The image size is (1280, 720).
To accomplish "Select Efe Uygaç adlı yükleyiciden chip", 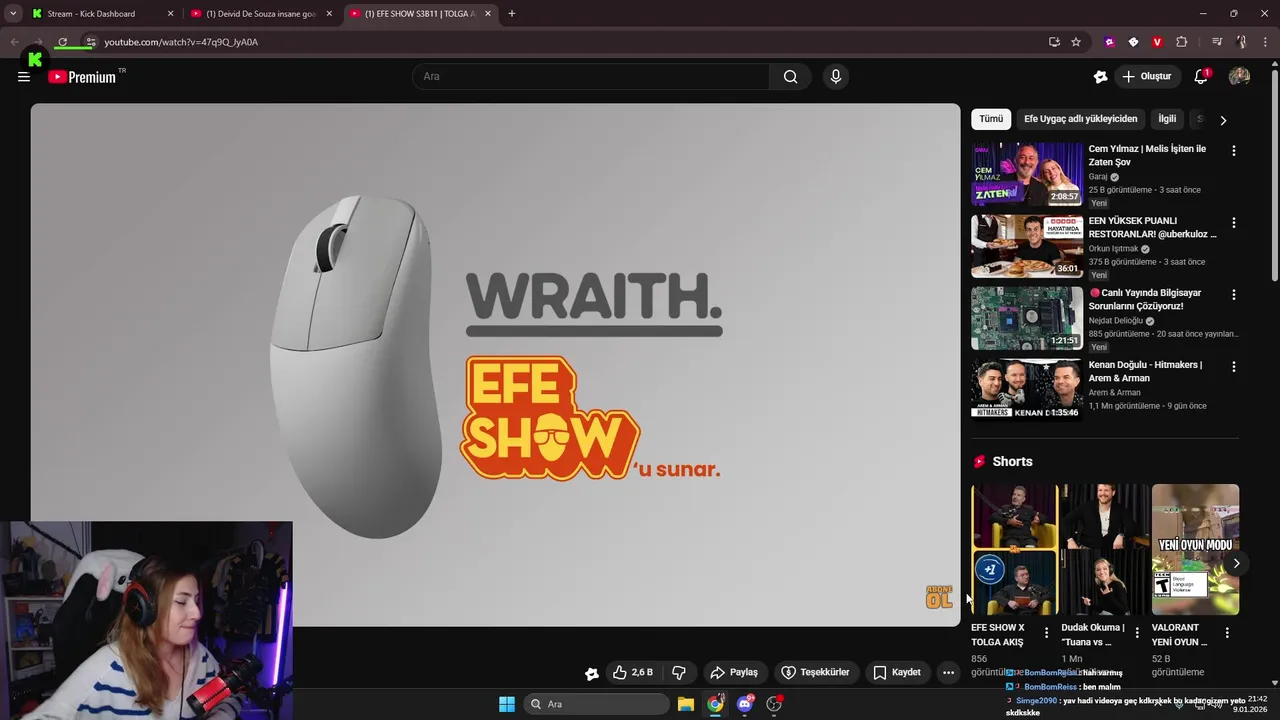I will pos(1080,119).
